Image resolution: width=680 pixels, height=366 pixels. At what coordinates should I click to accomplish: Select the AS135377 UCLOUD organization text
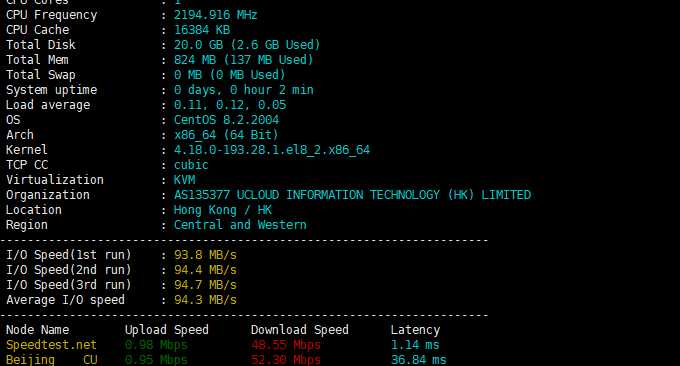coord(352,195)
